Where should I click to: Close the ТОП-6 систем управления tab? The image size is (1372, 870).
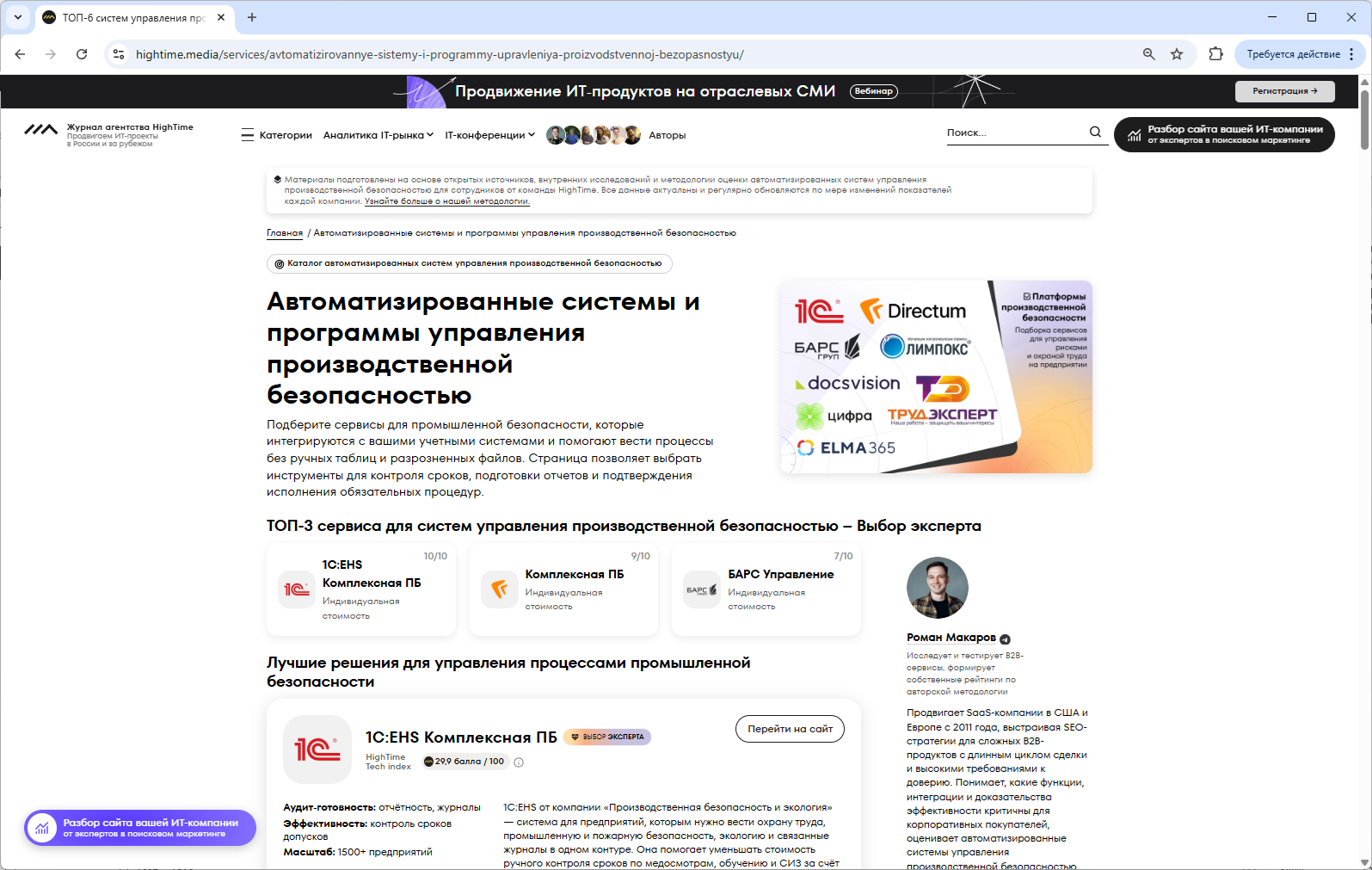(221, 17)
